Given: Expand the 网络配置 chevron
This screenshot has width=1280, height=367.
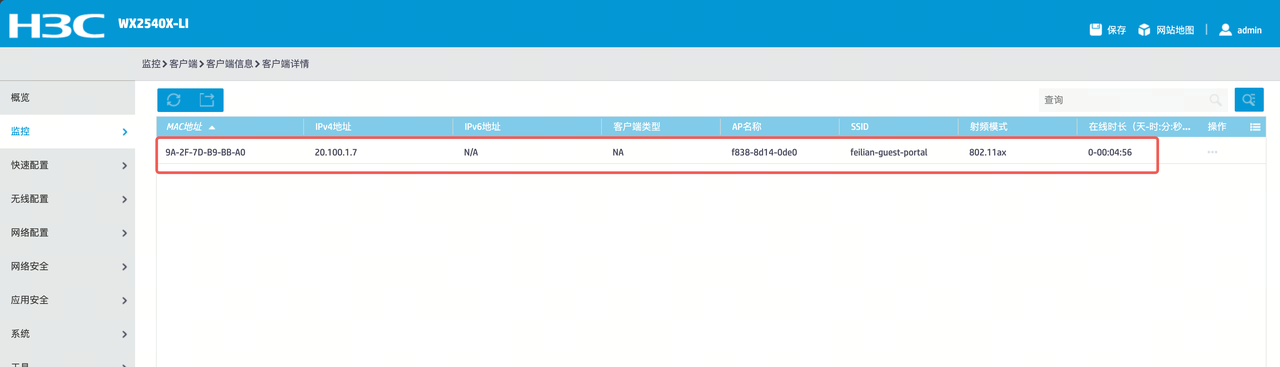Looking at the screenshot, I should point(124,233).
